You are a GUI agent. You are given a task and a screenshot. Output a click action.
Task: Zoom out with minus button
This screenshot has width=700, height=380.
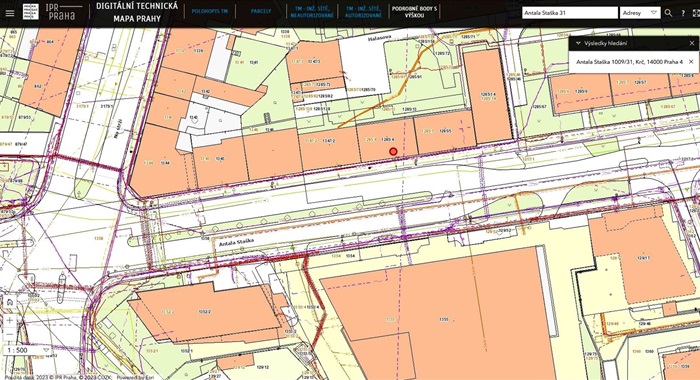click(x=9, y=334)
